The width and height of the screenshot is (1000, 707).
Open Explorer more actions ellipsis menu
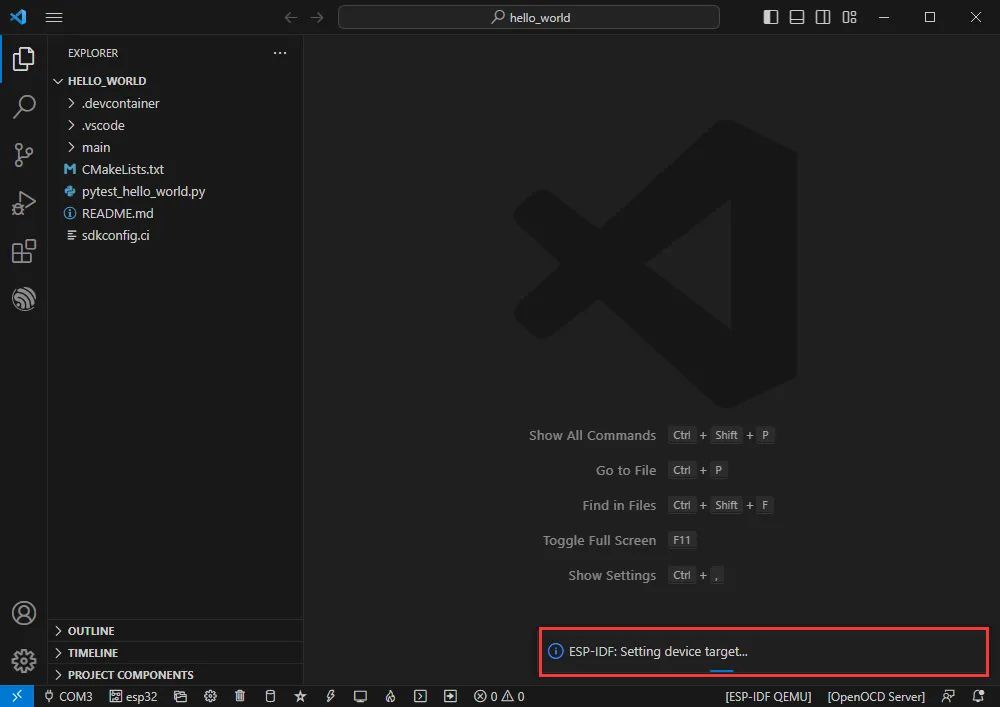[x=280, y=53]
